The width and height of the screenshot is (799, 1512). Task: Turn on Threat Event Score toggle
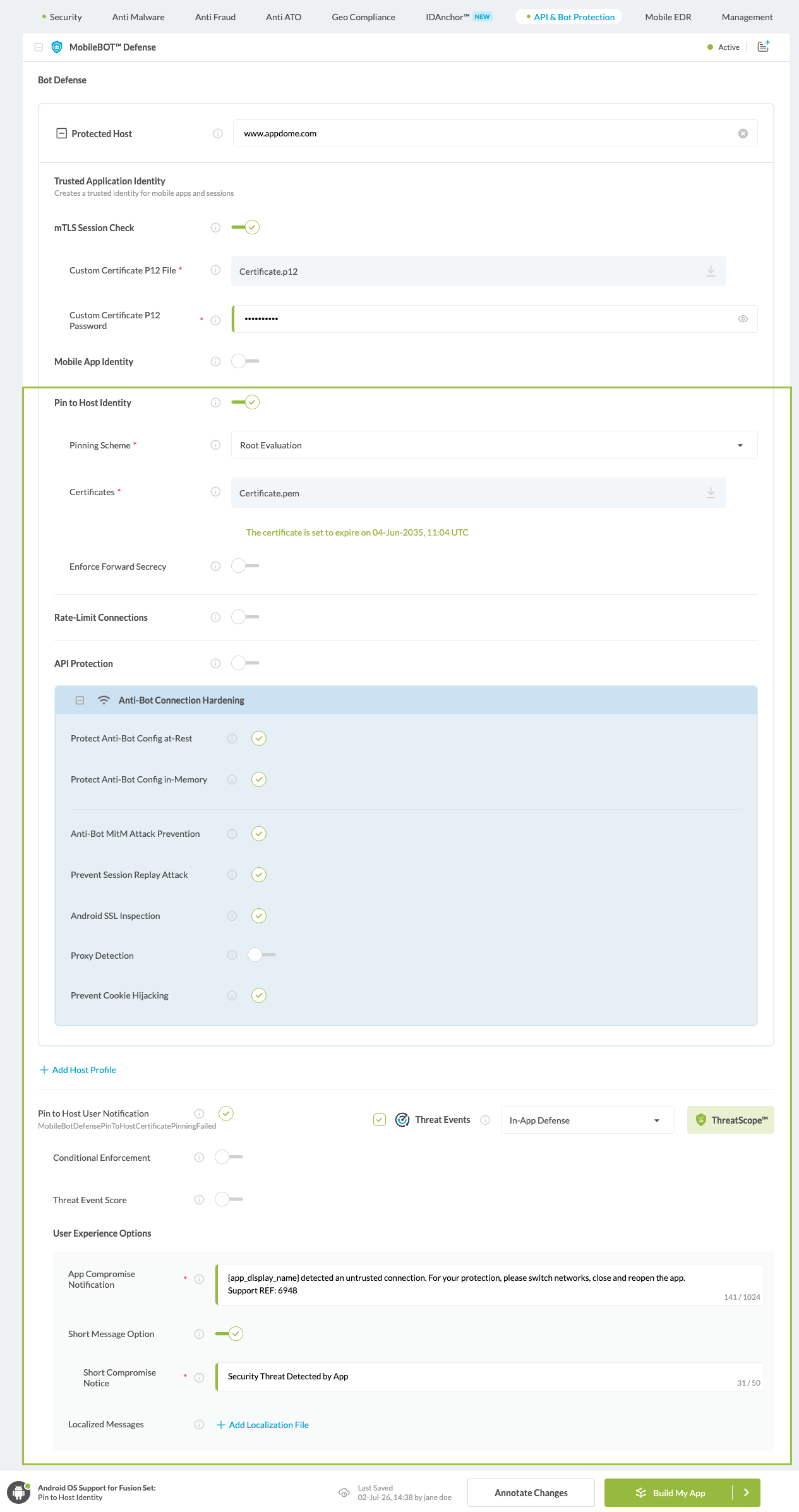(x=229, y=1199)
